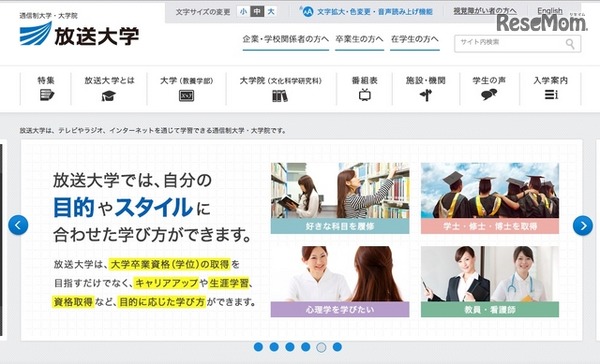Click 通信制大学・大学院 tagline above logo
This screenshot has height=364, width=600.
[x=49, y=16]
